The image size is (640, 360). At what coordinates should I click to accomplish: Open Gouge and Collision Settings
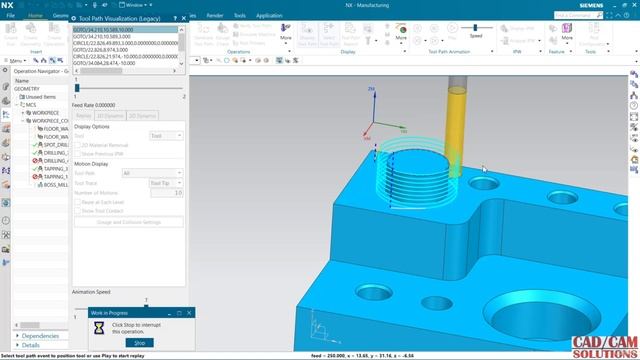[x=129, y=222]
